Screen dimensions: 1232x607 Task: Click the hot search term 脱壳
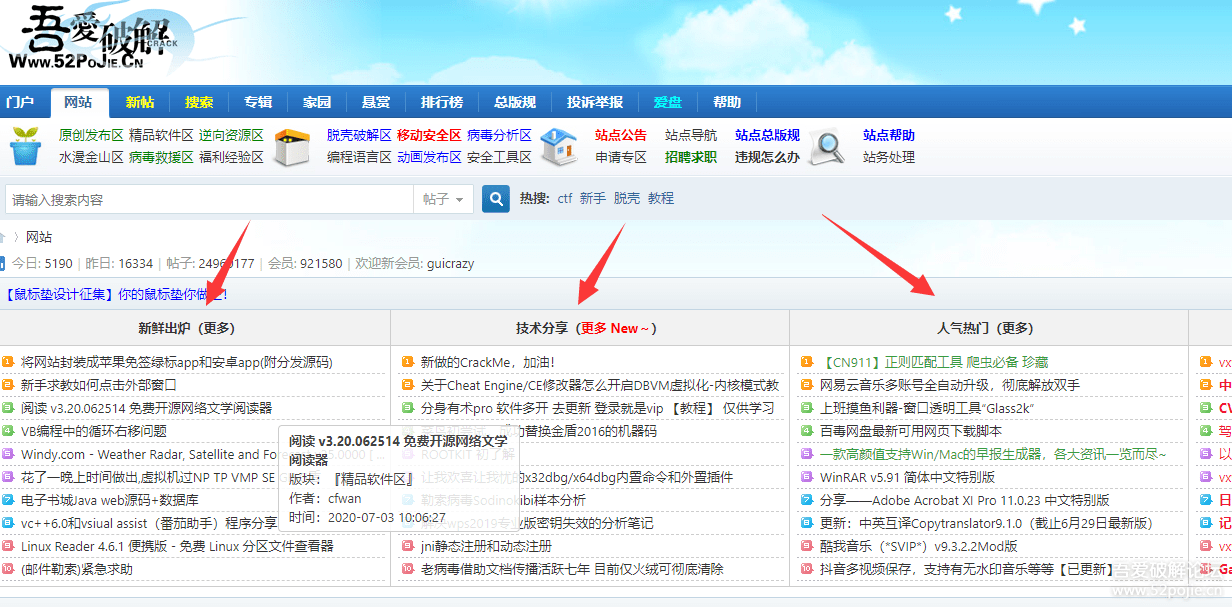pos(627,199)
